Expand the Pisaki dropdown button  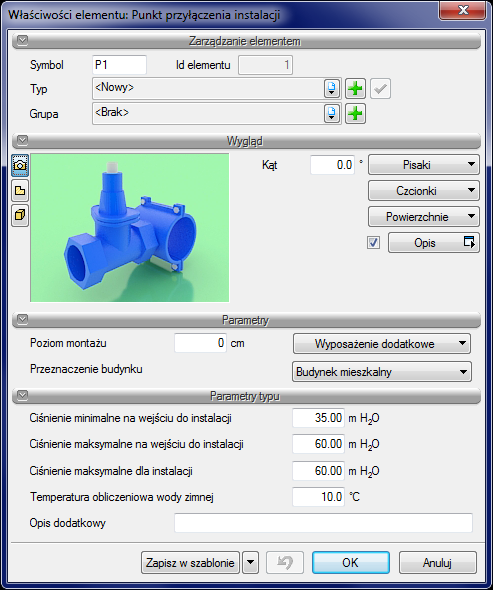(x=424, y=165)
